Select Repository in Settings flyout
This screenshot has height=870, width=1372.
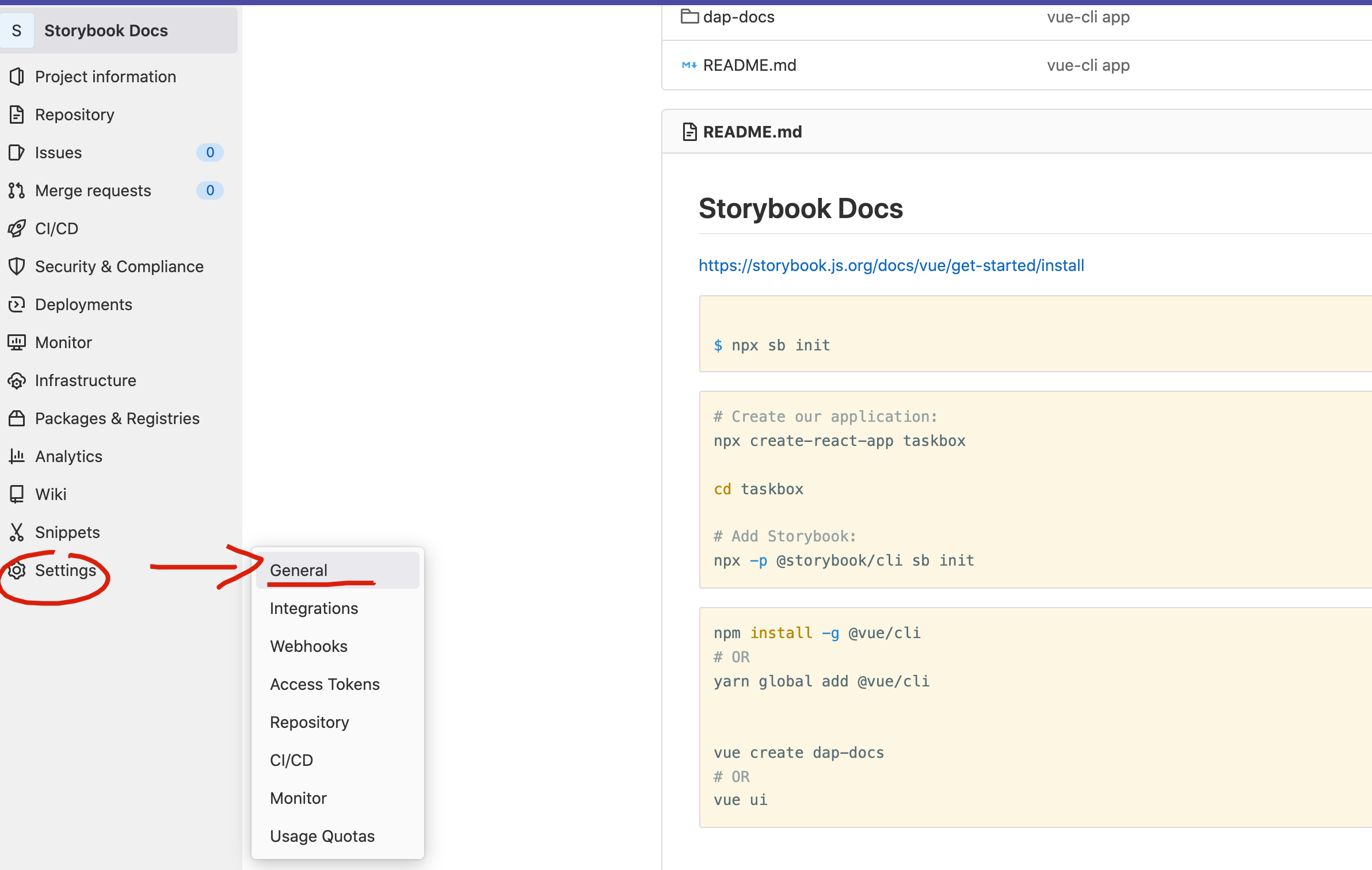(337, 722)
